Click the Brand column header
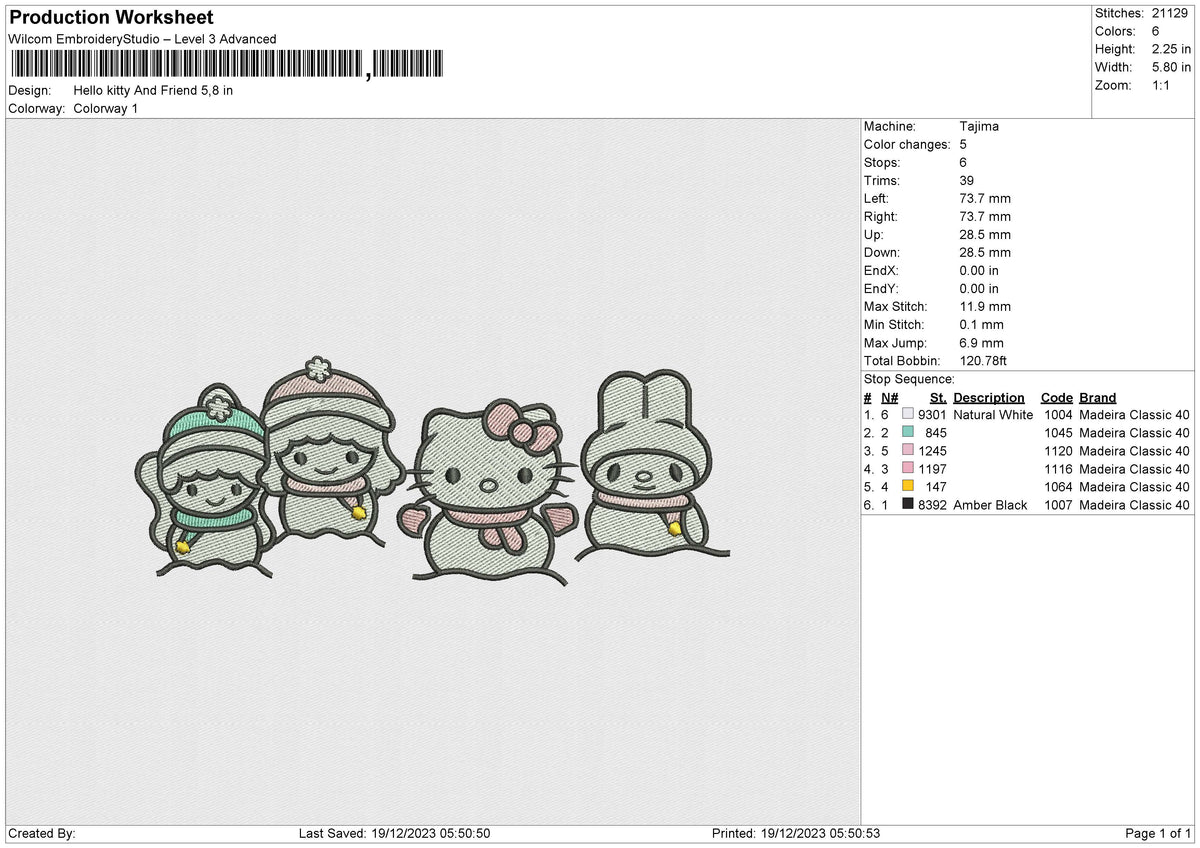The image size is (1200, 848). [x=1098, y=397]
